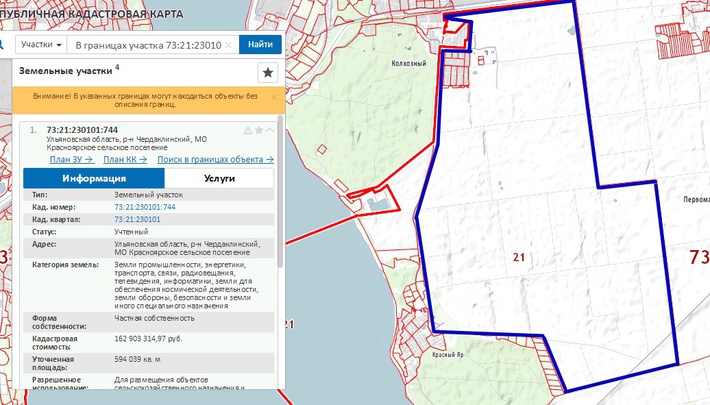Screen dimensions: 710x405
Task: Click the warning triangle icon on the parcel result
Action: click(247, 130)
